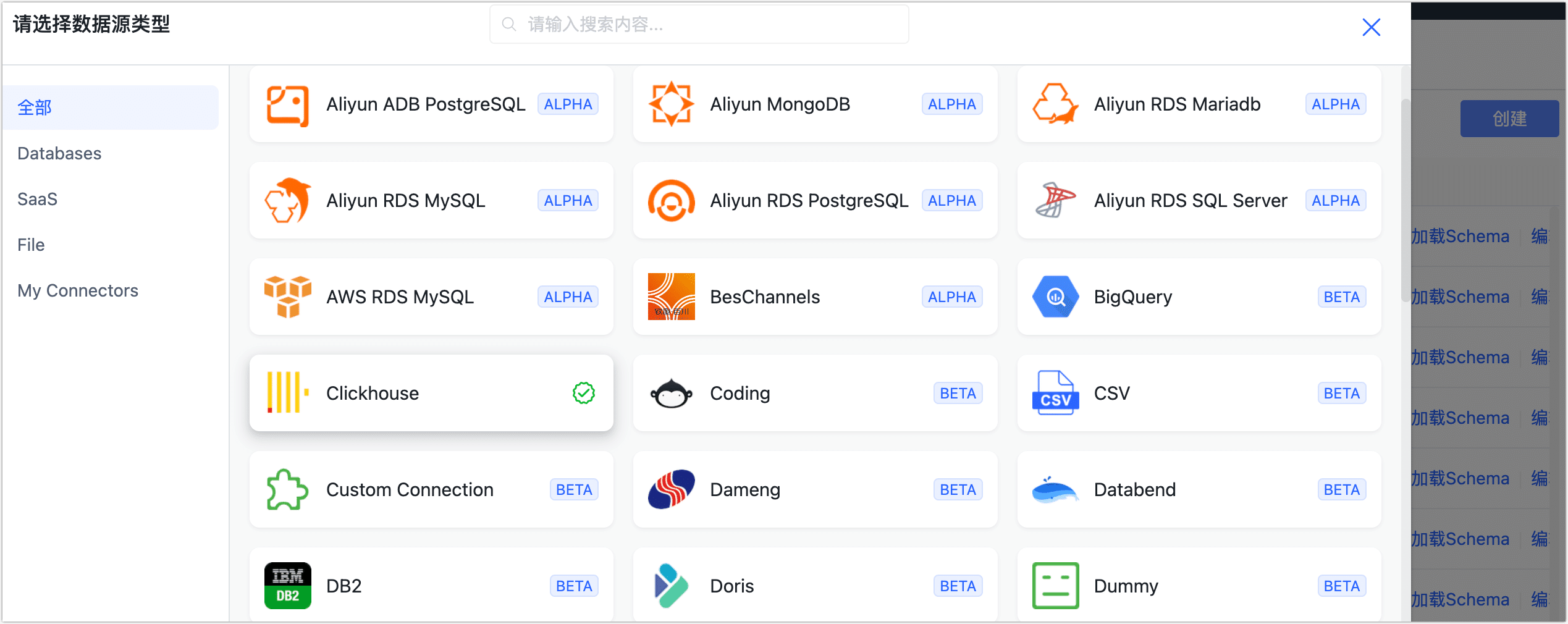Click the AWS RDS MySQL cubes icon
This screenshot has width=1568, height=624.
[287, 297]
